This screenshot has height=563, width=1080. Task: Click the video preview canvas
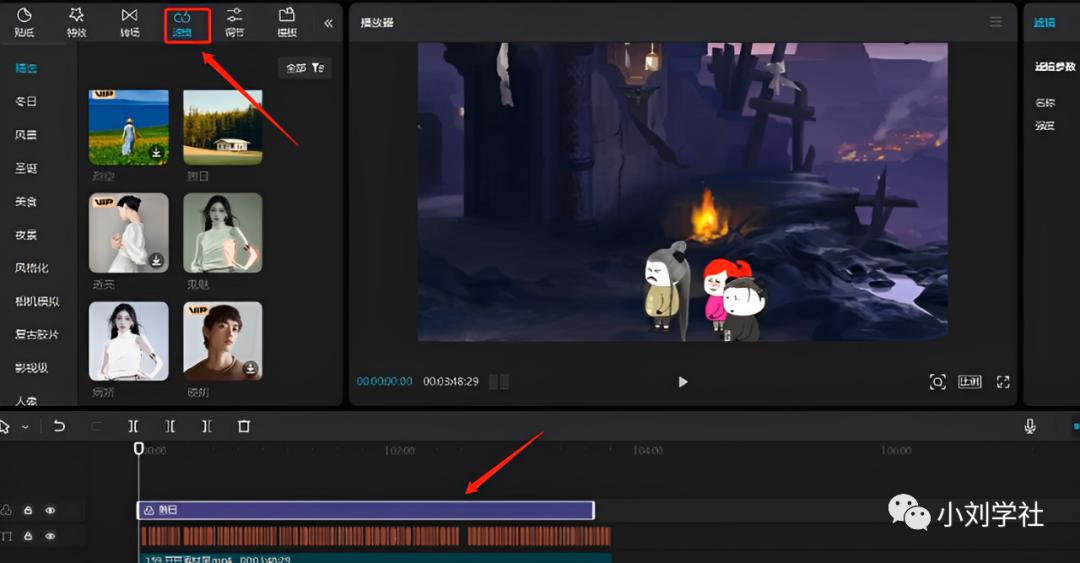coord(683,192)
